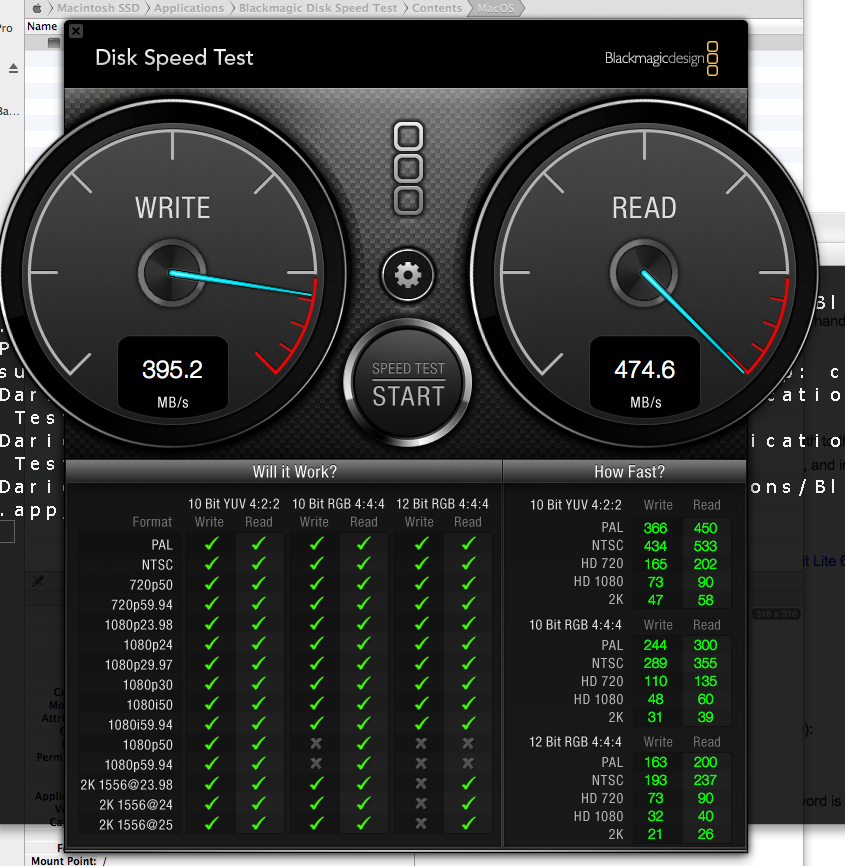
Task: Select 12 Bit RGB NTSC write value 193
Action: [656, 780]
